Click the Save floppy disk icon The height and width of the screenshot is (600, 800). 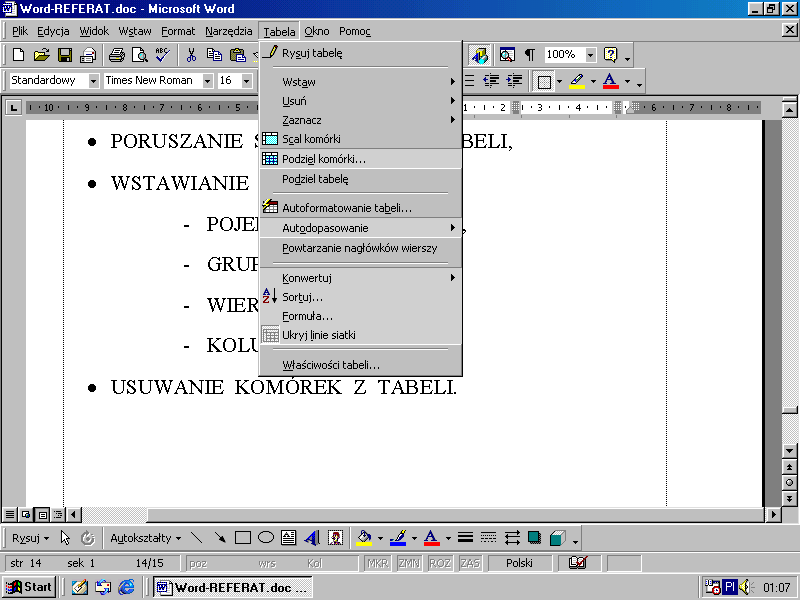click(x=64, y=55)
